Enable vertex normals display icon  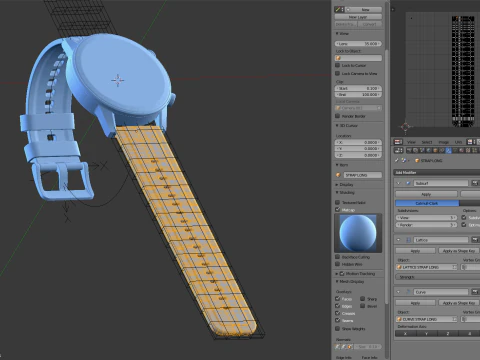tap(338, 347)
